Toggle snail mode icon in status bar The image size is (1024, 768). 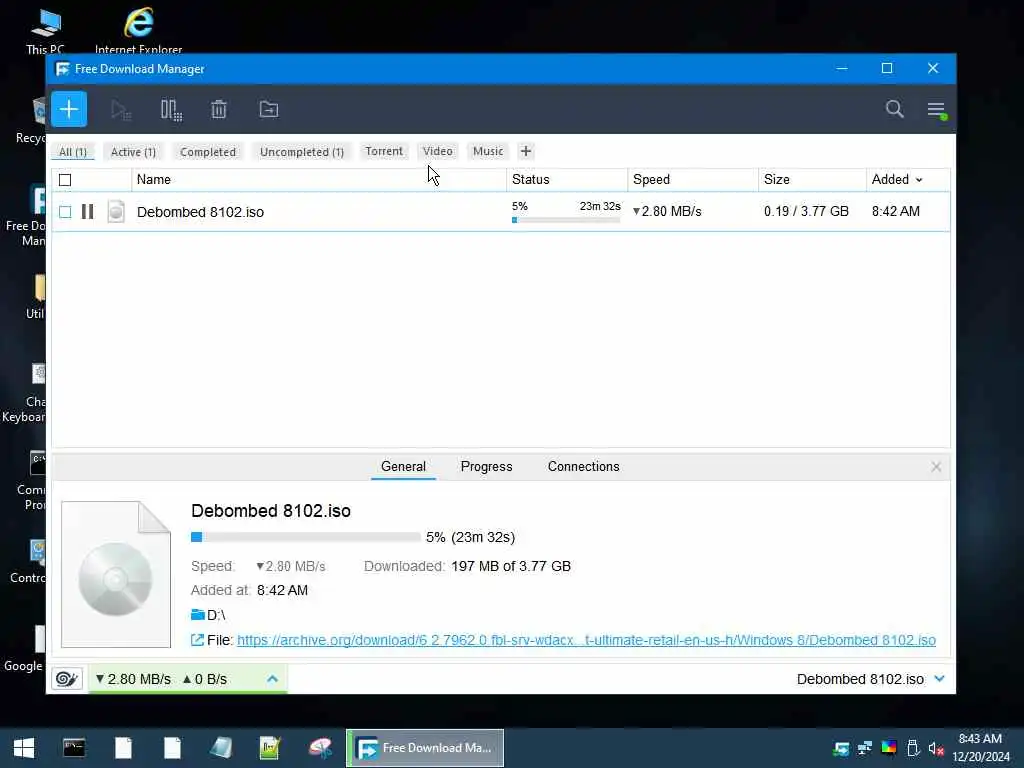click(x=67, y=679)
